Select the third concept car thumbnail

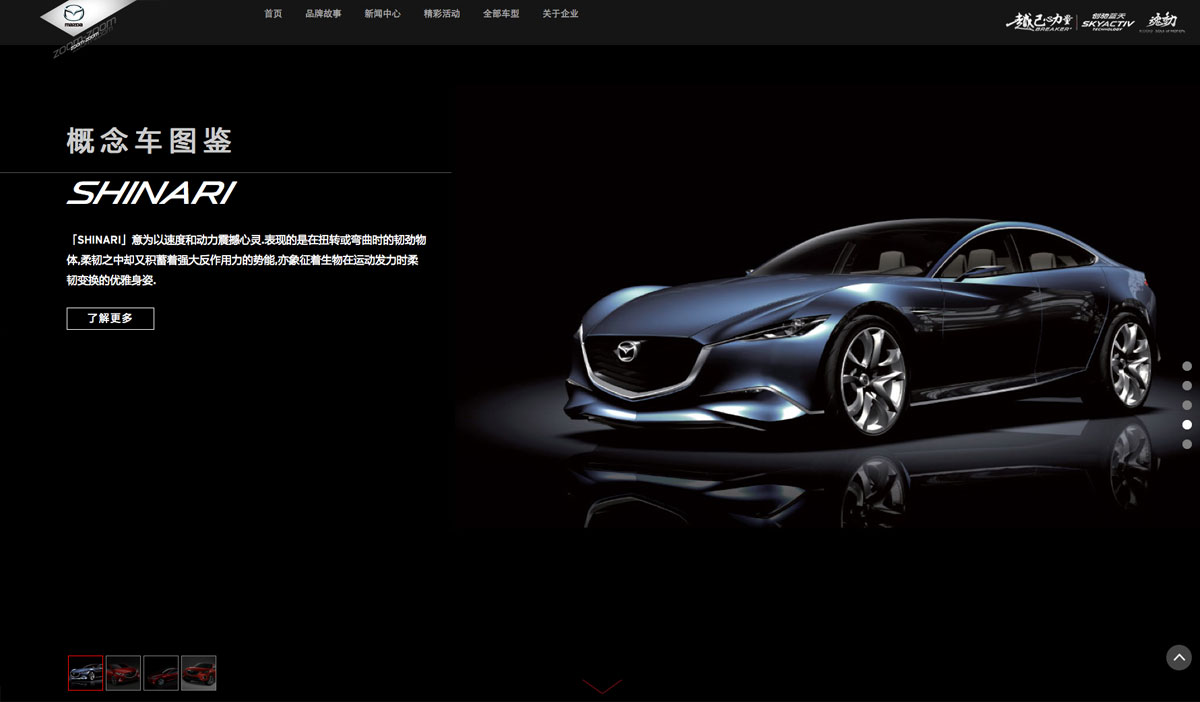tap(161, 673)
